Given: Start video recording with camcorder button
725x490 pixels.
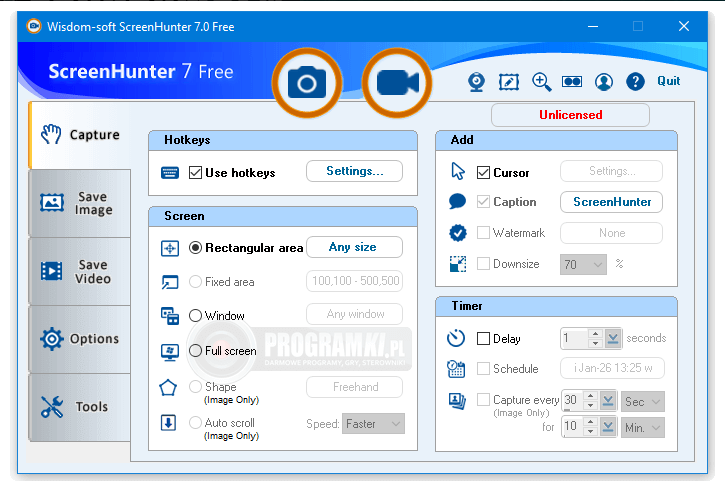Looking at the screenshot, I should point(397,83).
